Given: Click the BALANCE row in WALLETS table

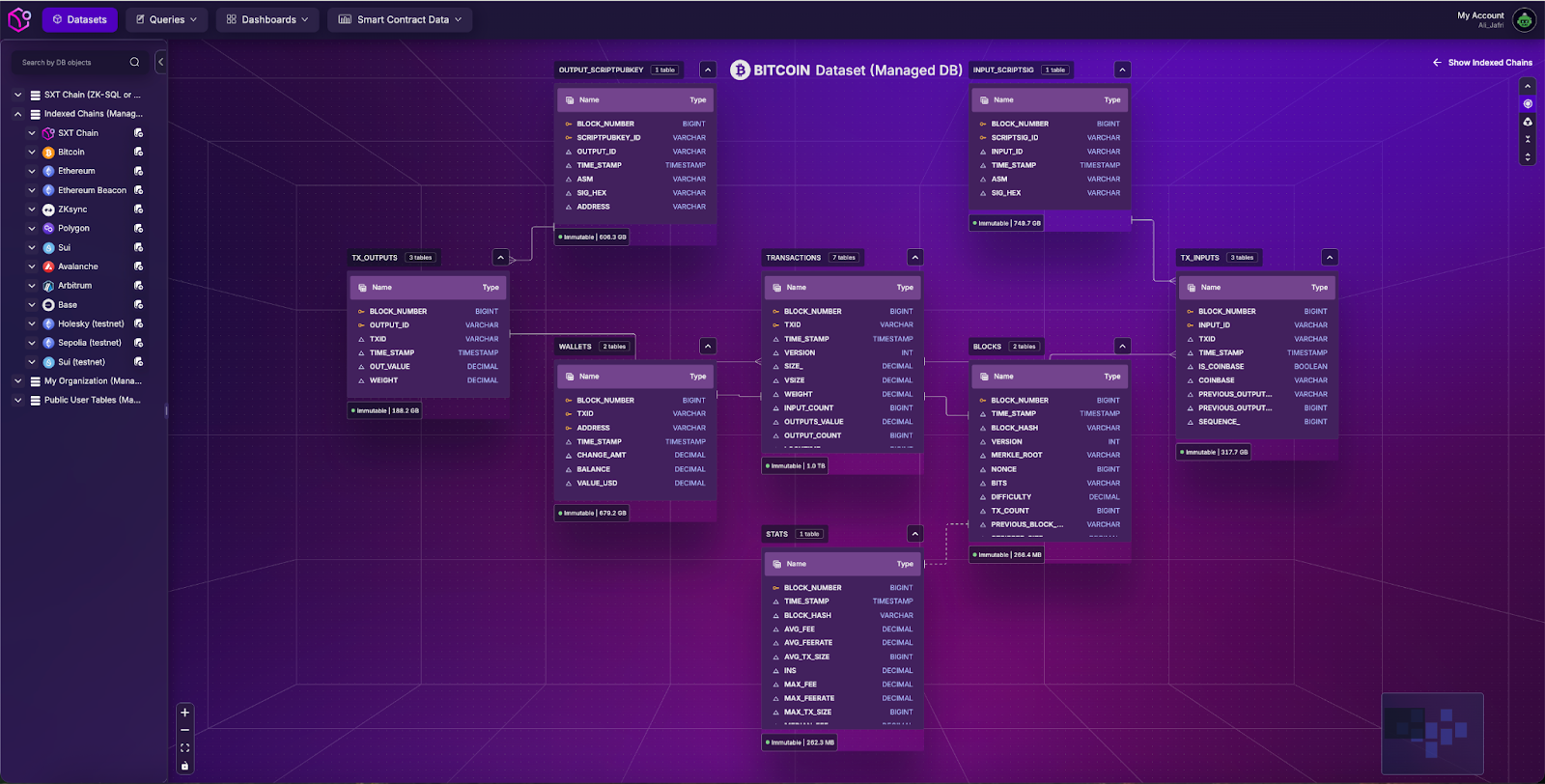Looking at the screenshot, I should (635, 469).
